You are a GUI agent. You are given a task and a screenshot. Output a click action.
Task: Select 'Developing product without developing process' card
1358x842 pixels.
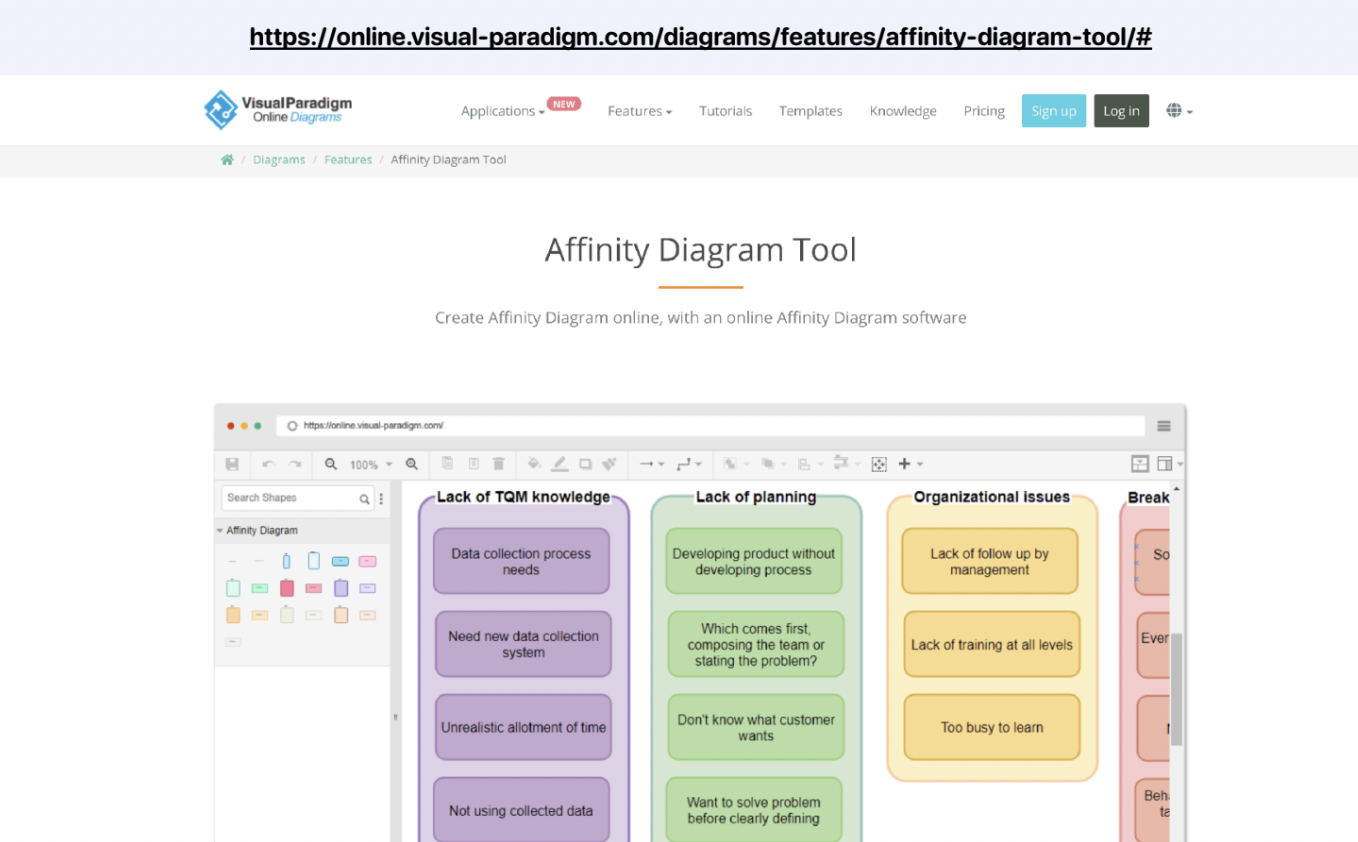pos(754,561)
